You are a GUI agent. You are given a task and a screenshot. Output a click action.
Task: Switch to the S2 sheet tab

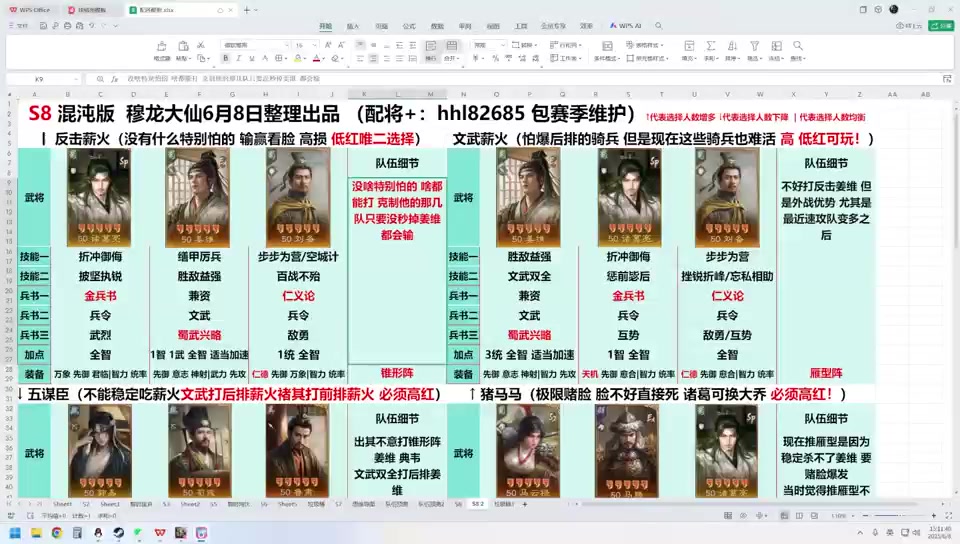click(x=86, y=504)
